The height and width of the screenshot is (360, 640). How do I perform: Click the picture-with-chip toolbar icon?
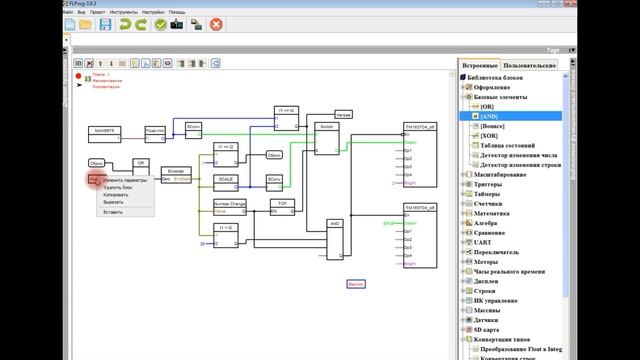coord(196,24)
